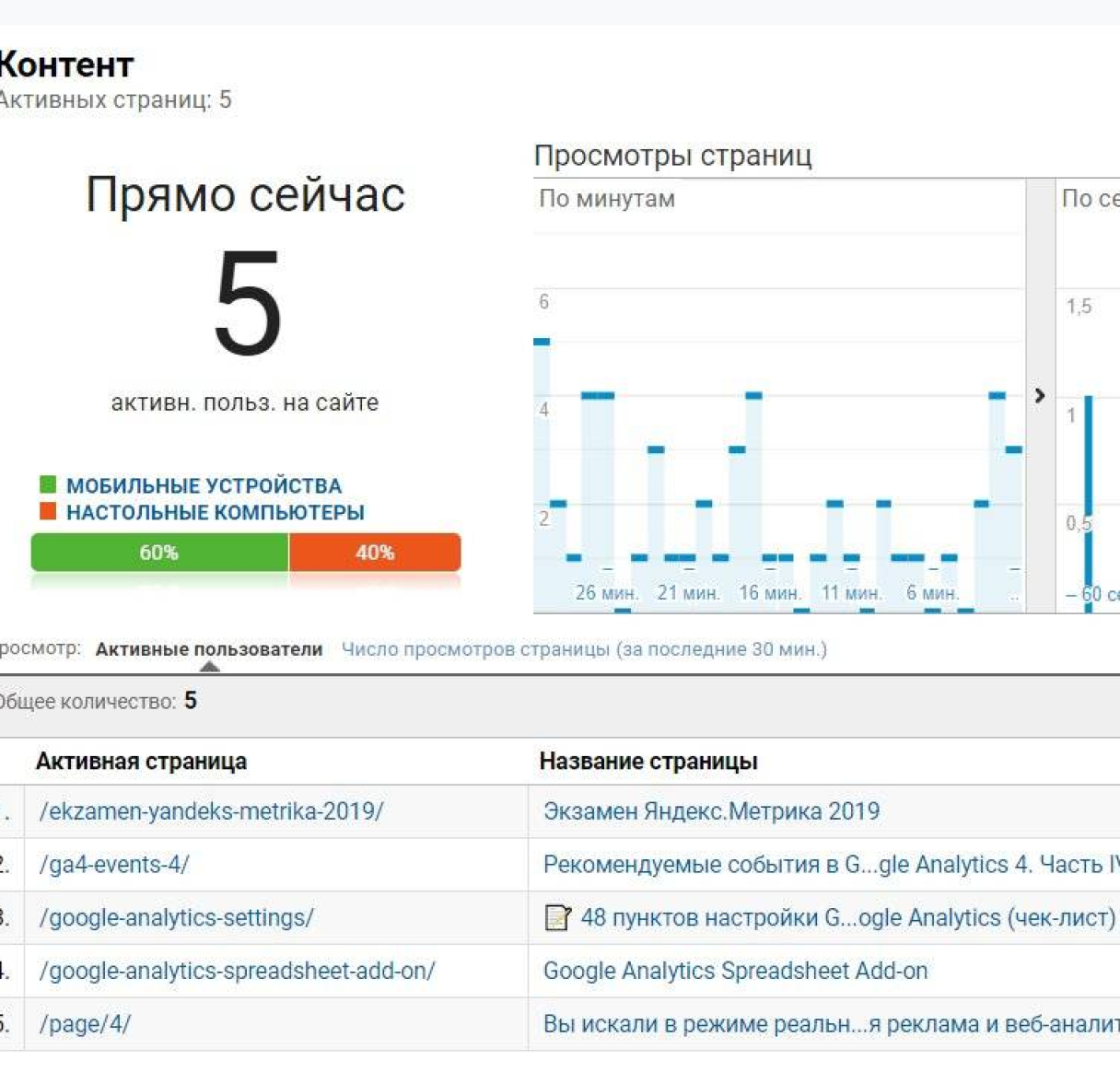The height and width of the screenshot is (1072, 1120).
Task: Open the /ekzamen-yandeks-metrika-2019/ active page link
Action: [211, 811]
